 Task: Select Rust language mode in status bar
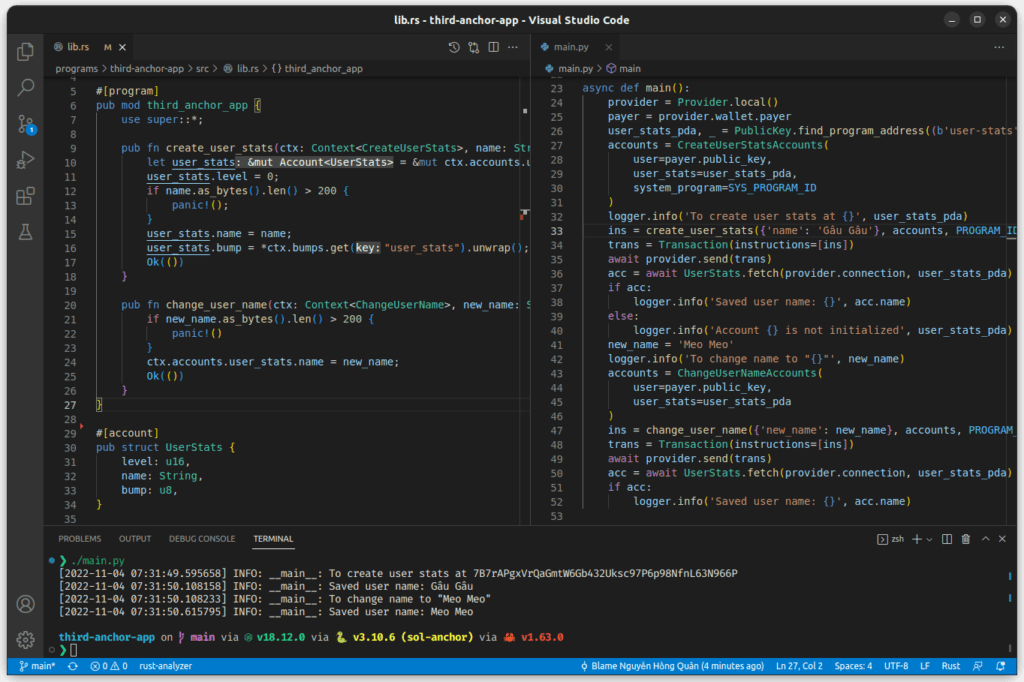coord(951,666)
